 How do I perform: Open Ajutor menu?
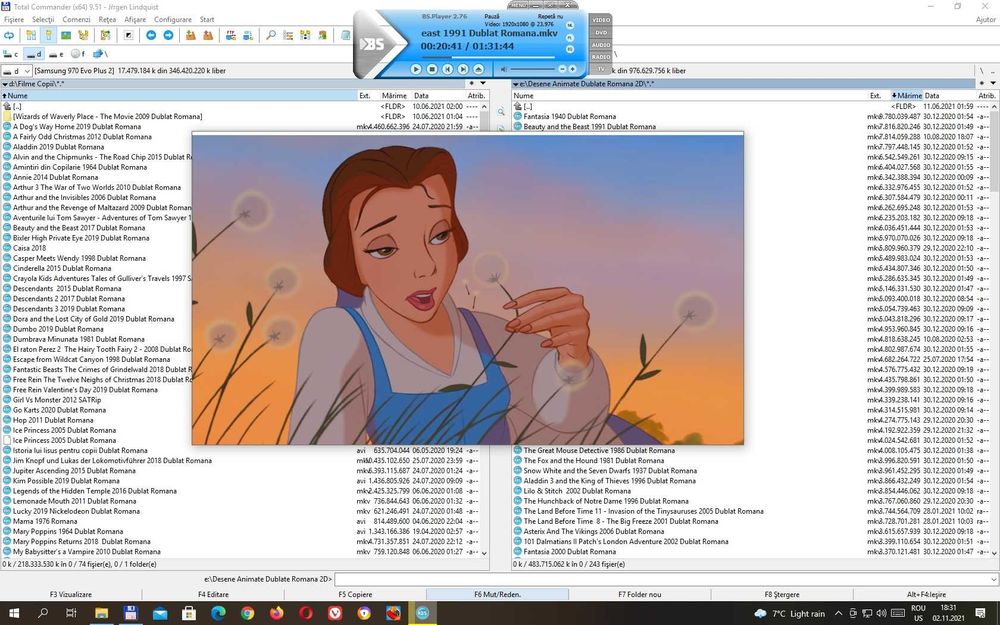986,20
